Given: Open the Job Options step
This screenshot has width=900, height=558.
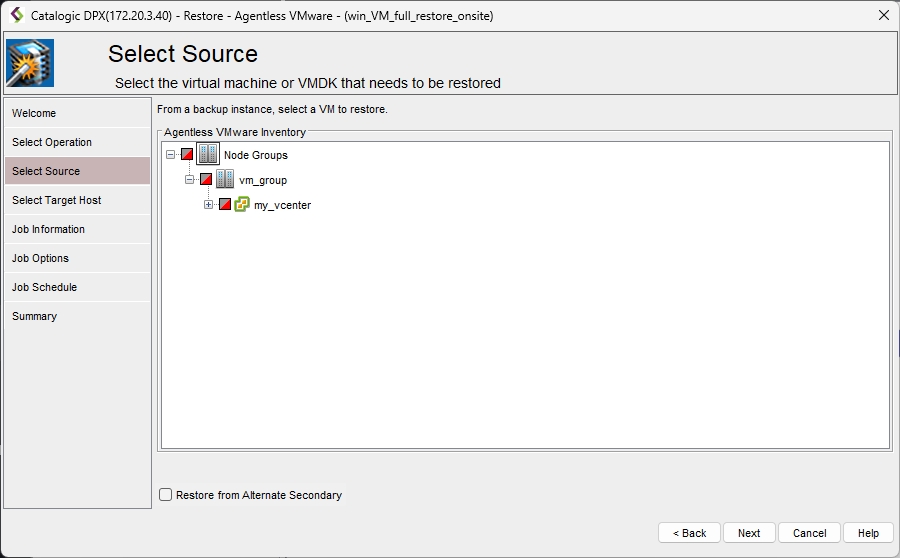Looking at the screenshot, I should [41, 258].
